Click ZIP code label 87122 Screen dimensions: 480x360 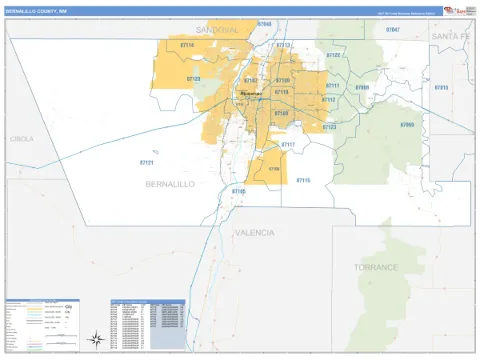333,55
